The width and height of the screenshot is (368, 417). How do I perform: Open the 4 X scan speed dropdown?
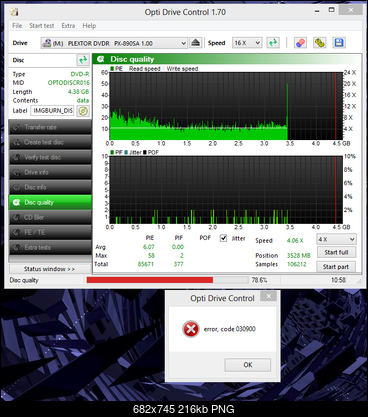coord(336,239)
